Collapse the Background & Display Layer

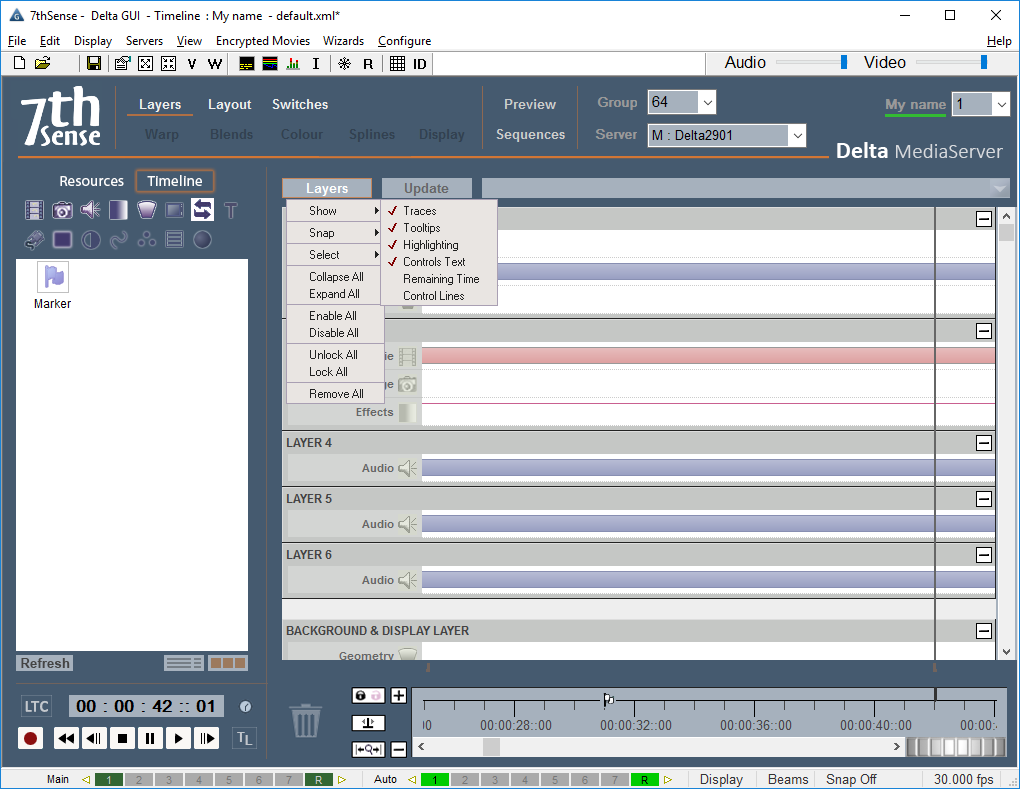984,630
